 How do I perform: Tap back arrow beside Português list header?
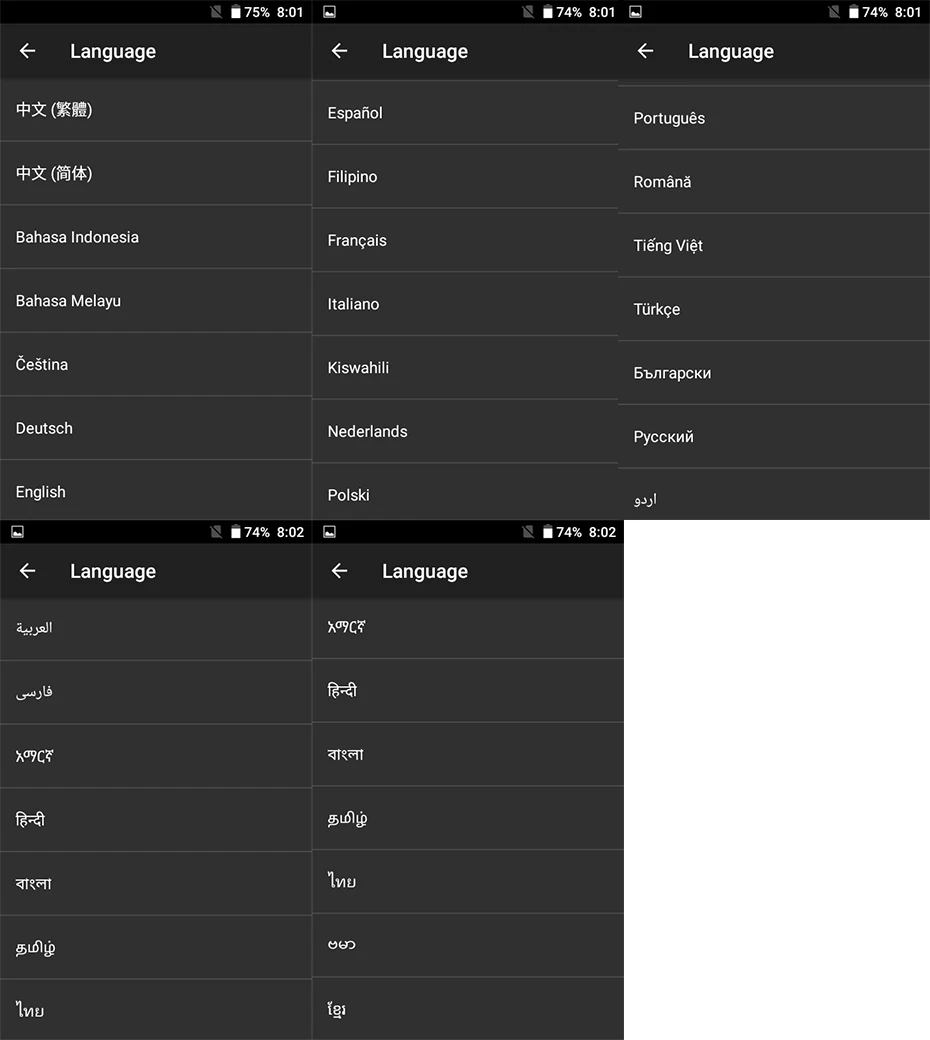click(645, 51)
